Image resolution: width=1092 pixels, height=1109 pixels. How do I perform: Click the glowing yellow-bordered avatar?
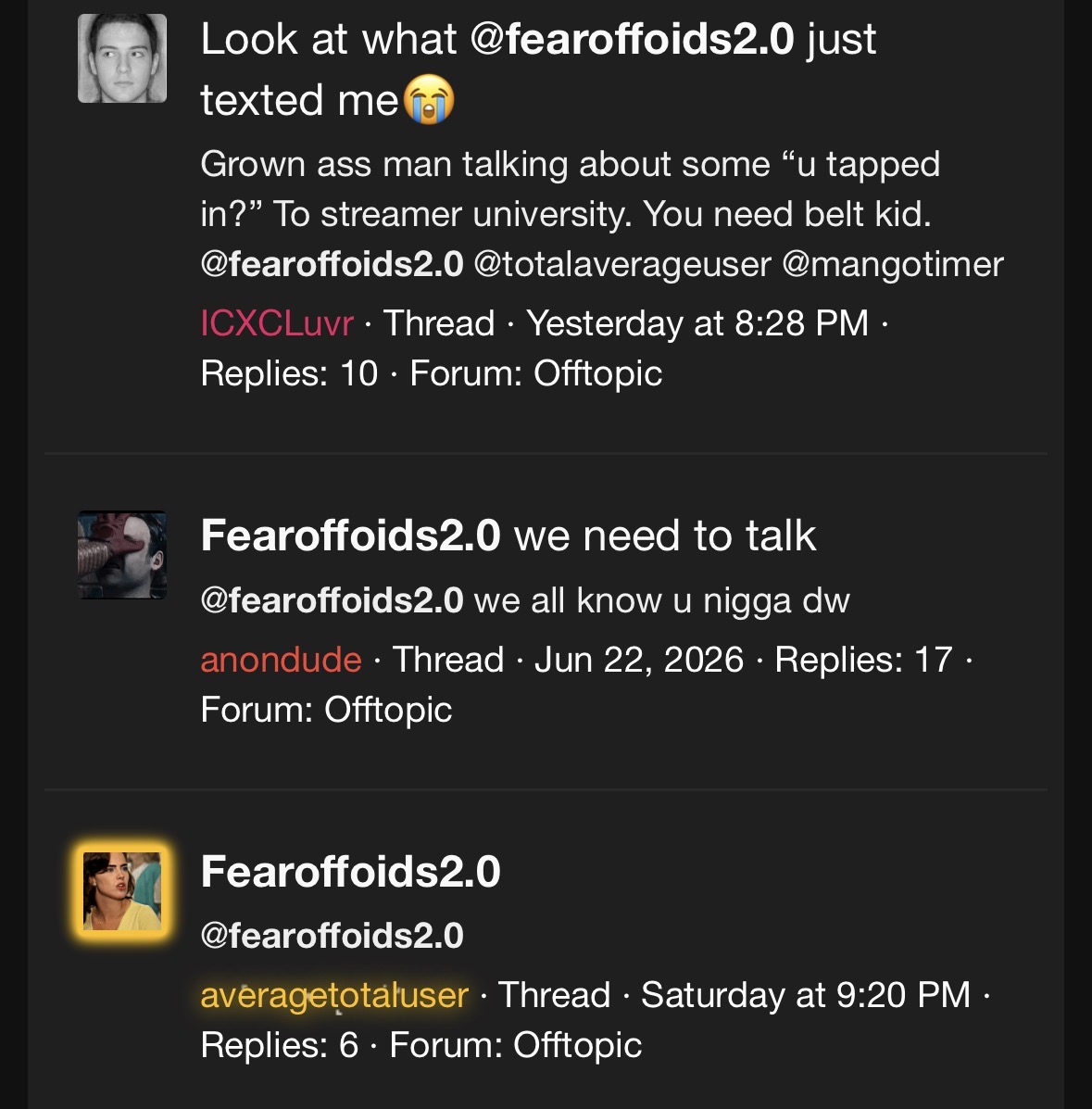(122, 891)
